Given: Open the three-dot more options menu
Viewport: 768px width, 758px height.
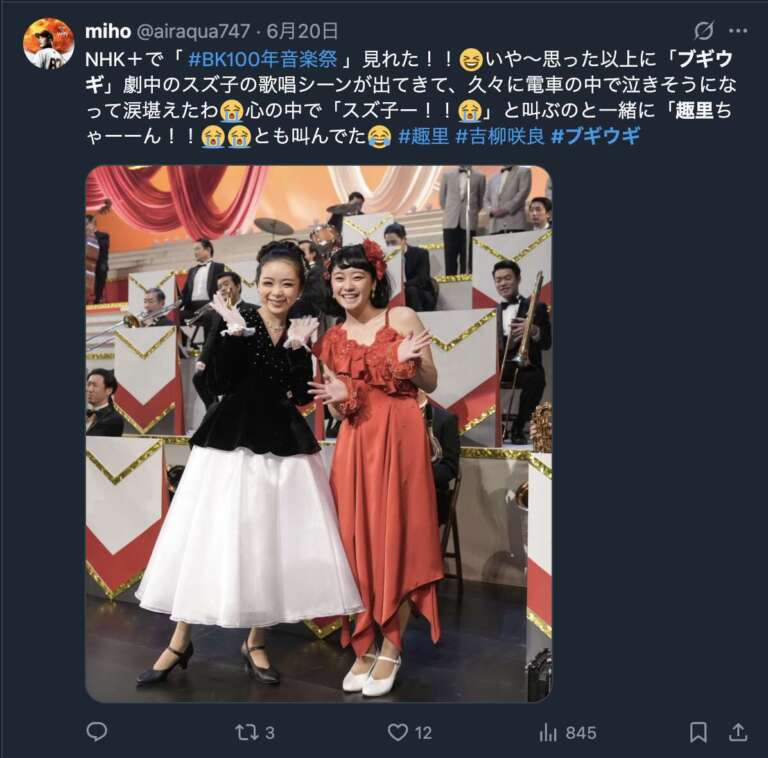Looking at the screenshot, I should click(738, 31).
